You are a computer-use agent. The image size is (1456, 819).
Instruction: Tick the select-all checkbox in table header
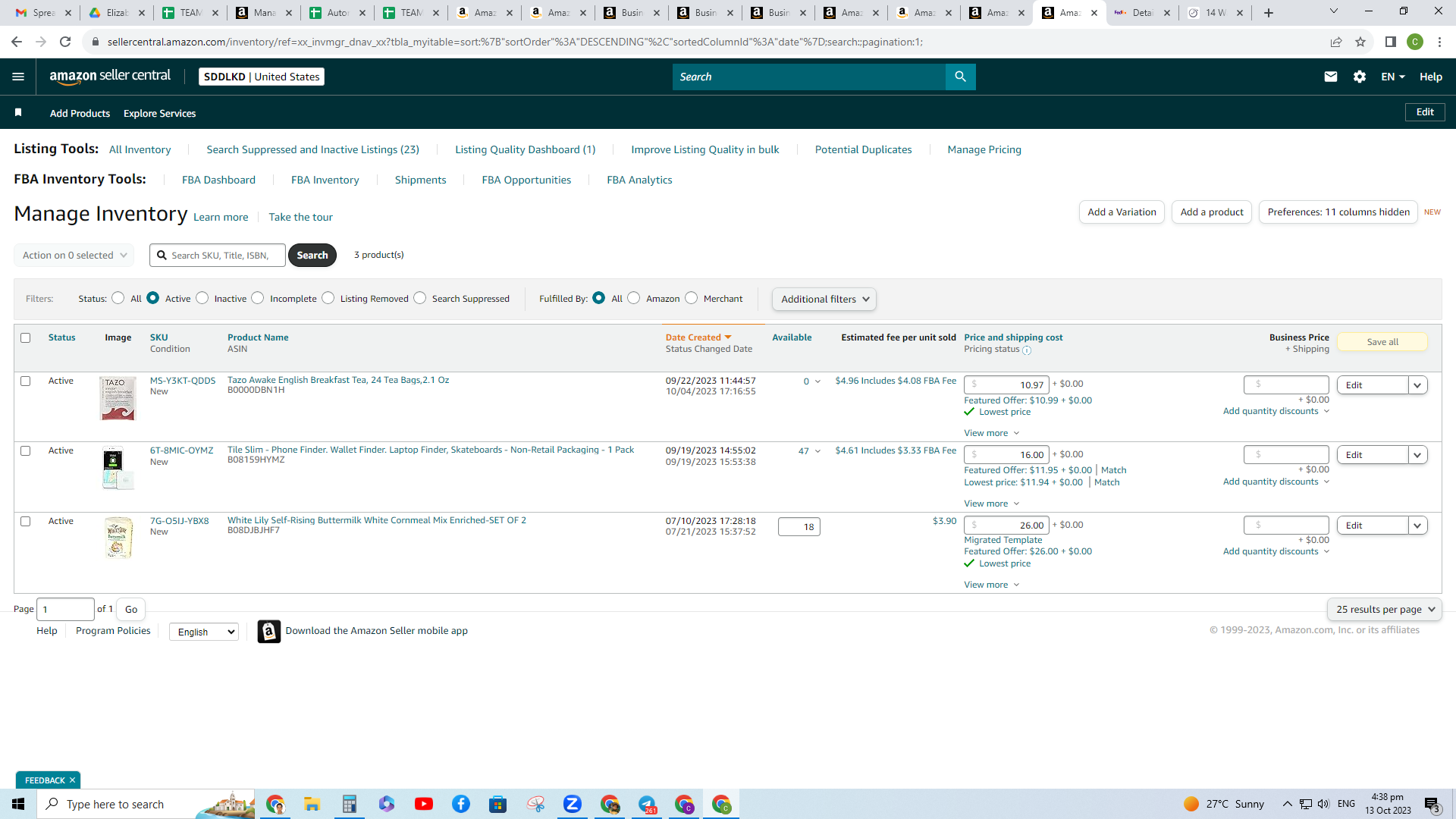(x=26, y=337)
